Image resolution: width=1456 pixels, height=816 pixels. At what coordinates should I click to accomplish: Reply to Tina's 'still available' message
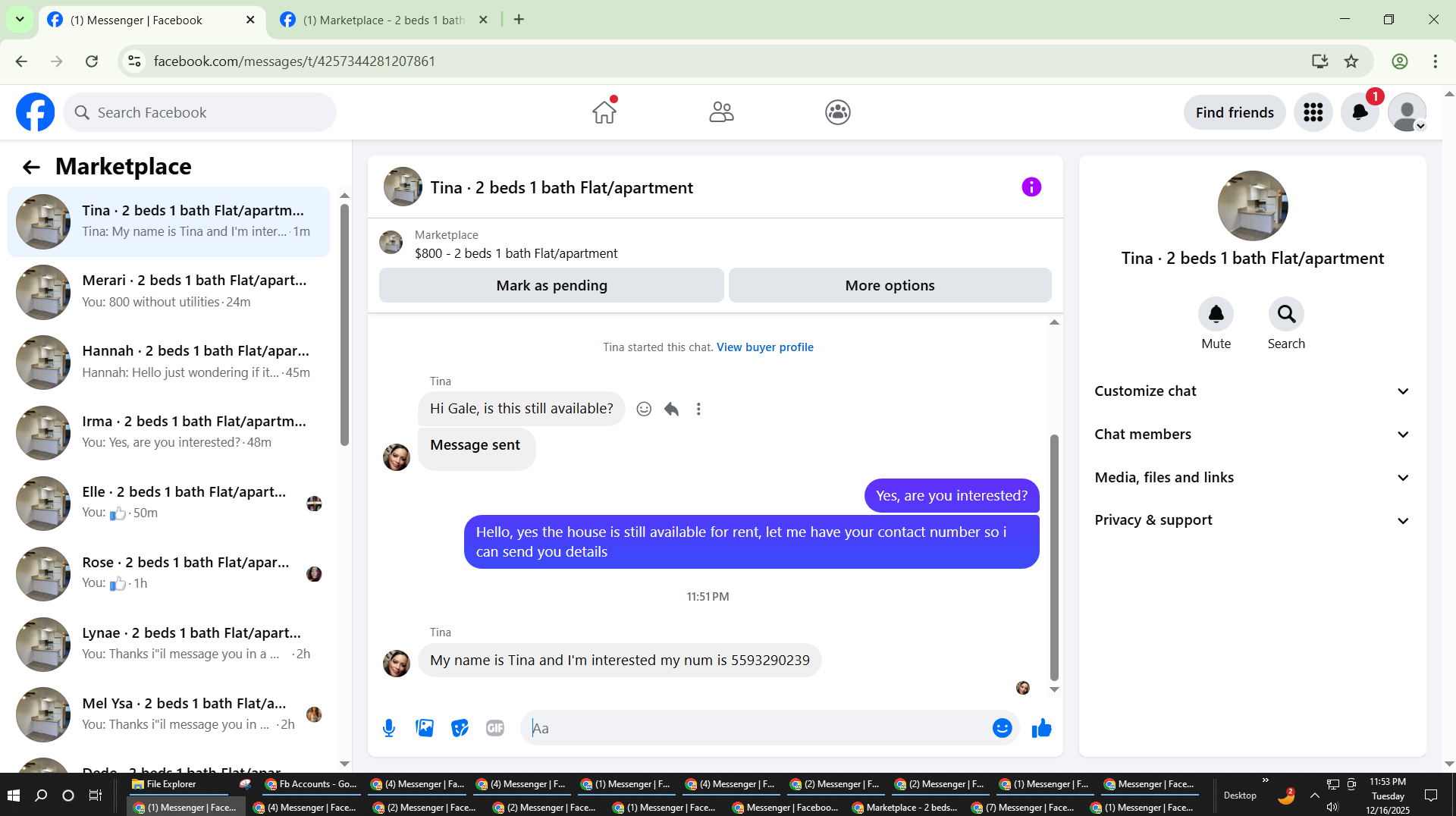click(x=671, y=409)
